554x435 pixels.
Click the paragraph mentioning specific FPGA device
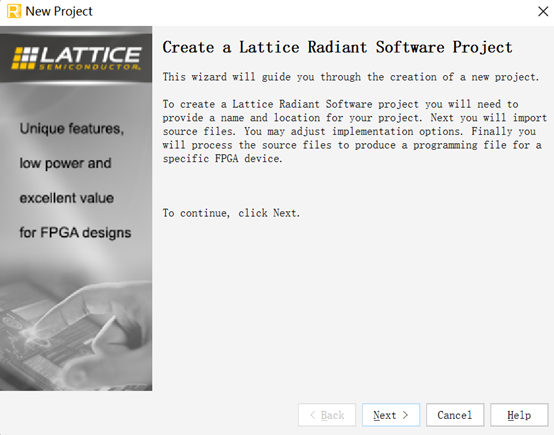[355, 131]
